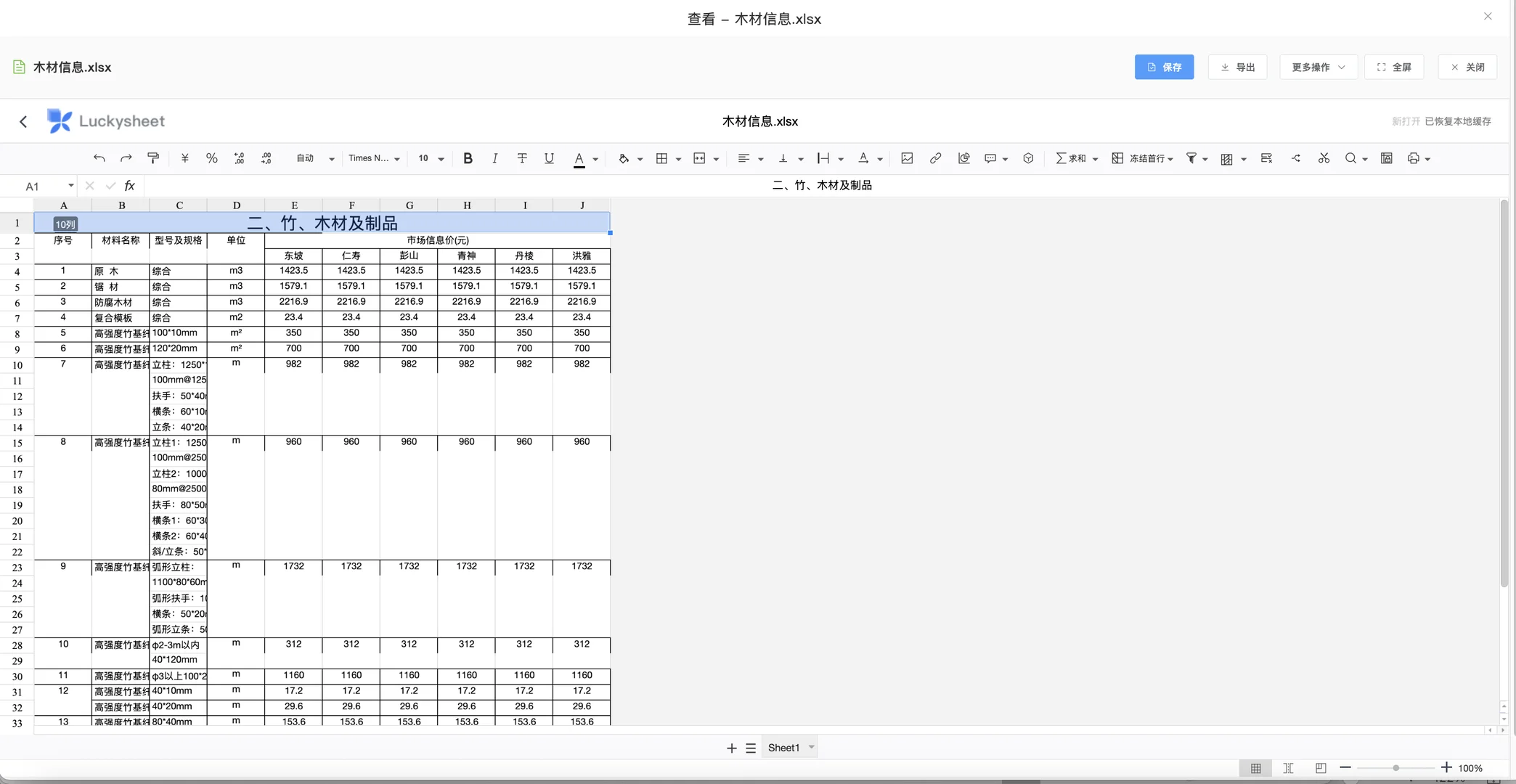Cut the selection with the scissors icon
The height and width of the screenshot is (784, 1516).
pyautogui.click(x=1324, y=158)
